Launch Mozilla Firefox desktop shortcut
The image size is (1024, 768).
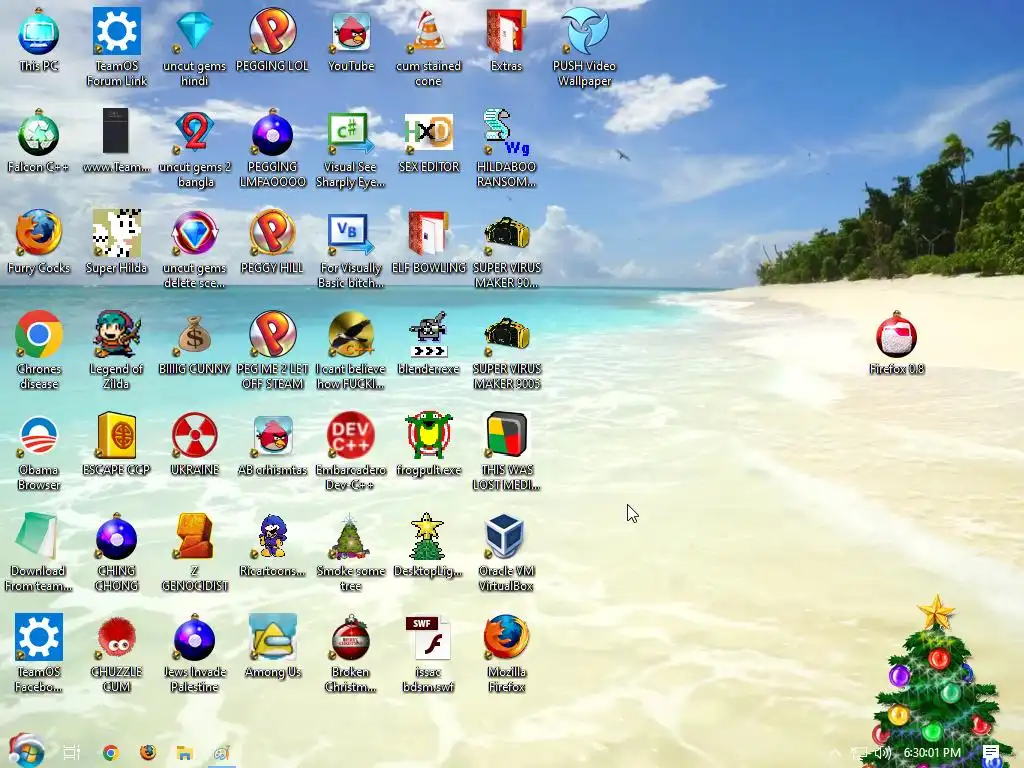tap(506, 652)
